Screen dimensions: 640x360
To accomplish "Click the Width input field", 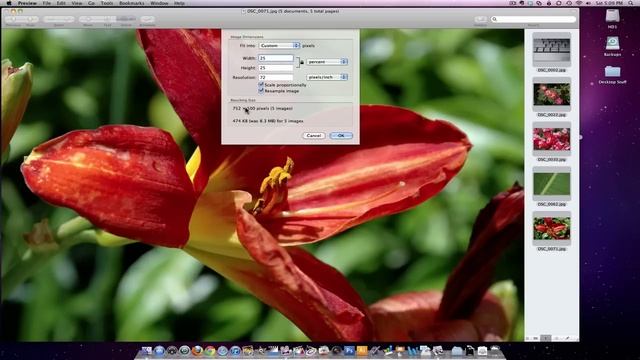I will (276, 58).
